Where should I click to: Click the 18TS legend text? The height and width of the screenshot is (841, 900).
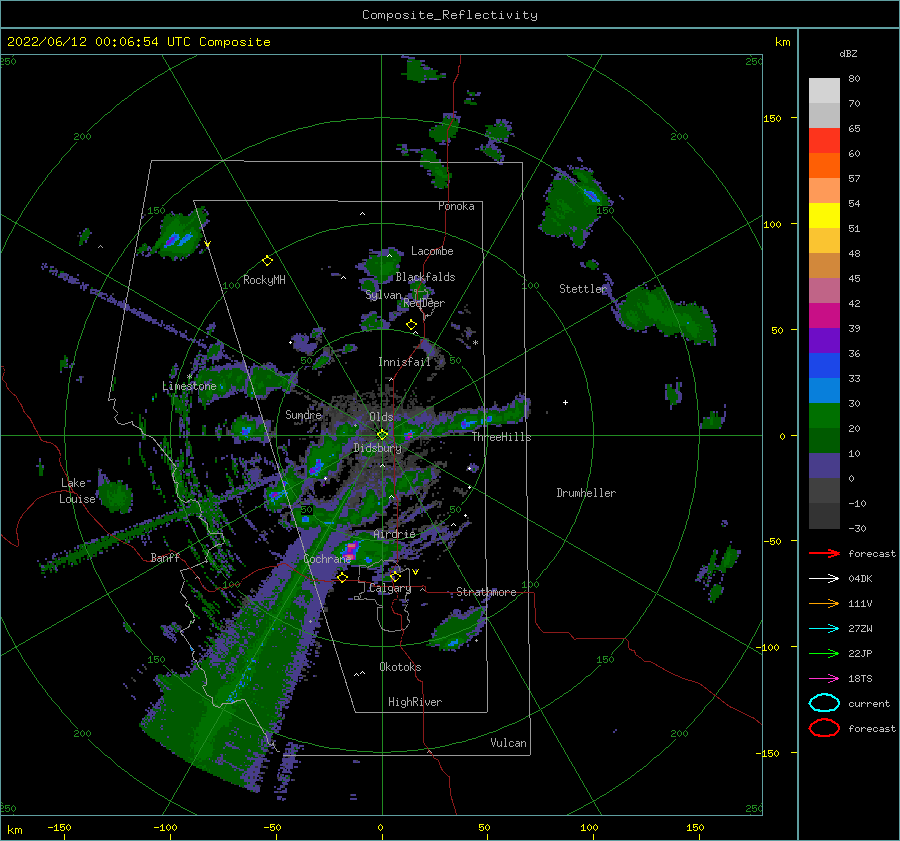[860, 679]
